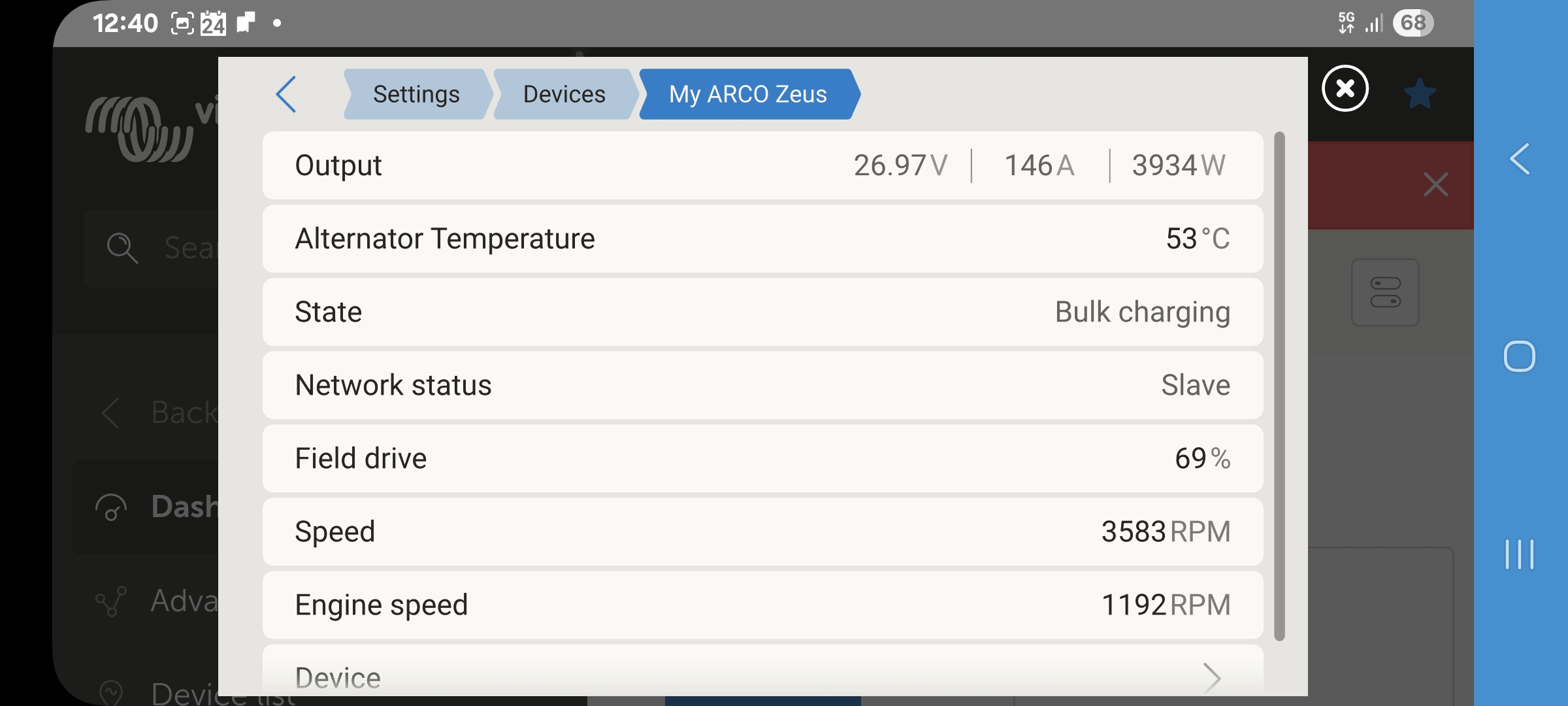1568x706 pixels.
Task: Click the vertical scrollbar in device panel
Action: coord(1279,386)
